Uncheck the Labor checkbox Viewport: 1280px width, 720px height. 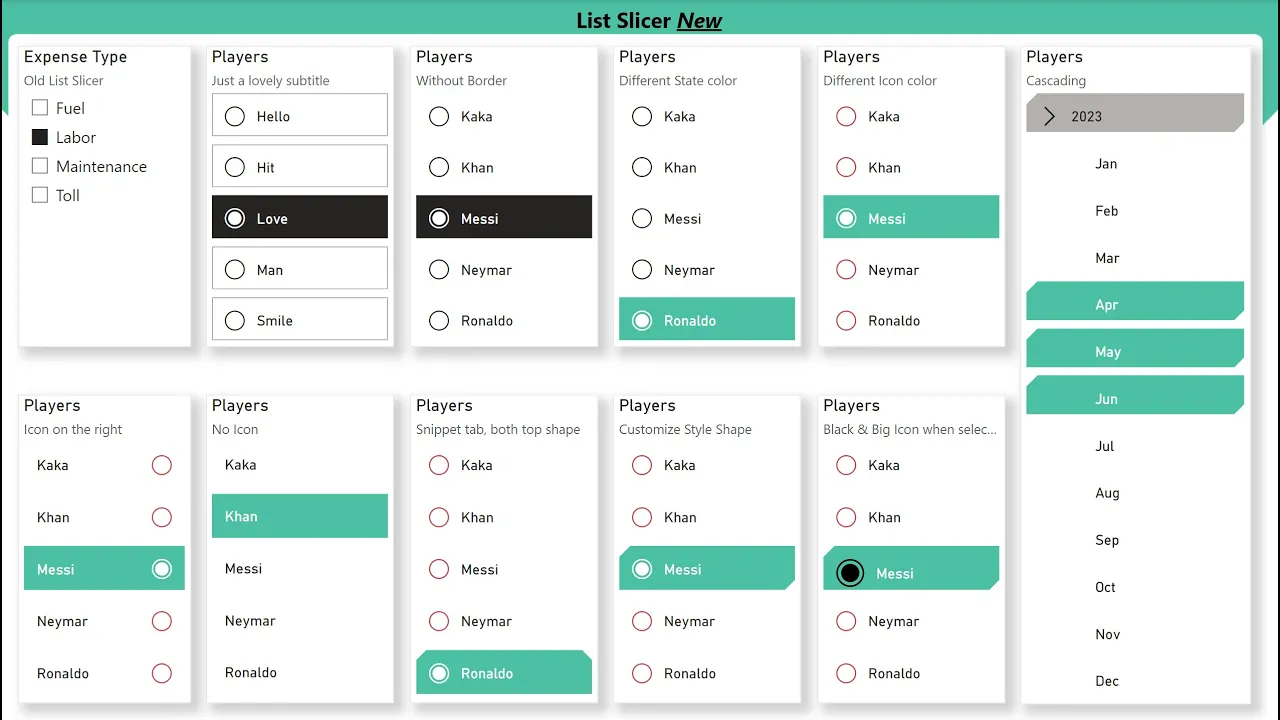tap(40, 137)
